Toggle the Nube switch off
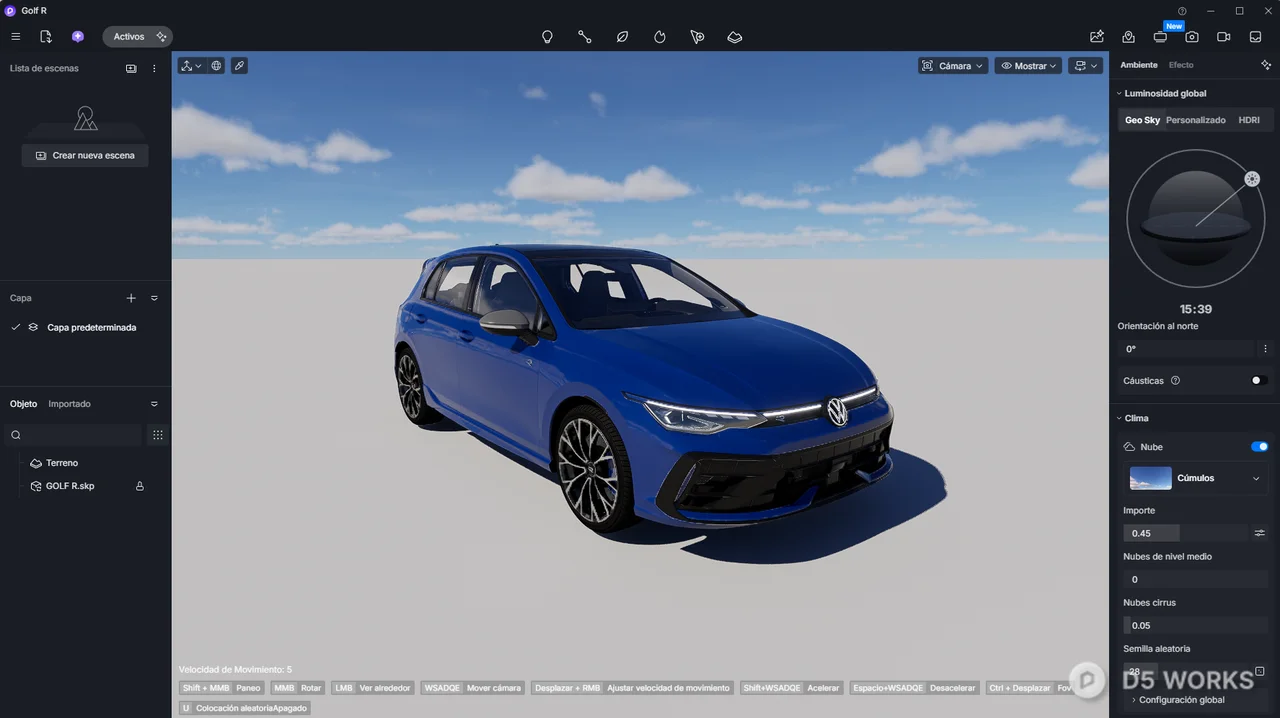Viewport: 1280px width, 718px height. (x=1259, y=447)
